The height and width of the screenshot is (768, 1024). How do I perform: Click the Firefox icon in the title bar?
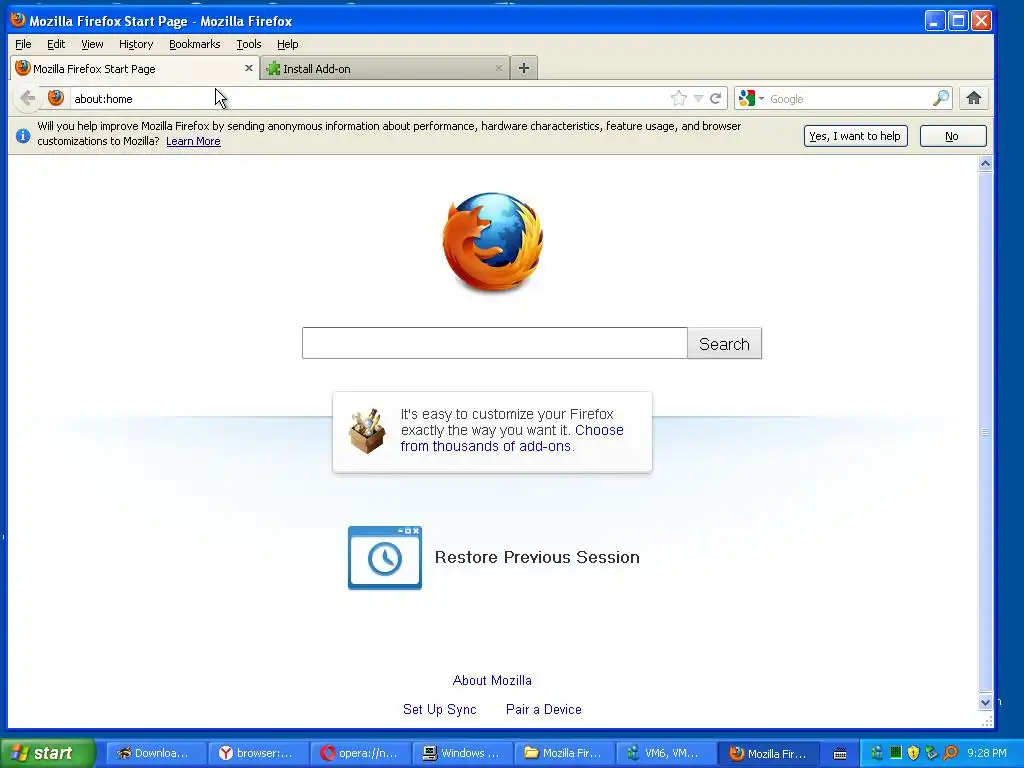(18, 20)
